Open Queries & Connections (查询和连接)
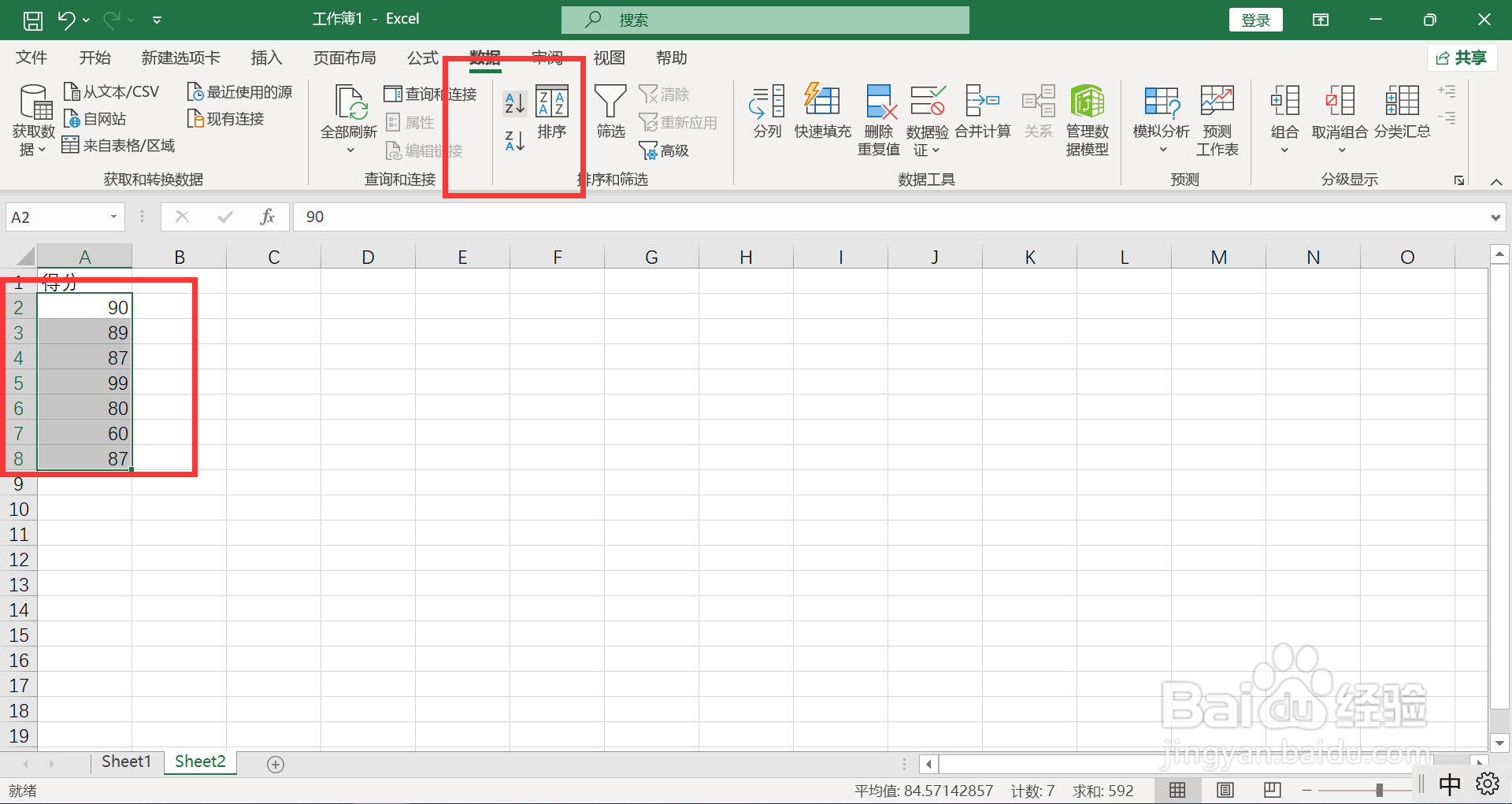1512x804 pixels. coord(430,94)
